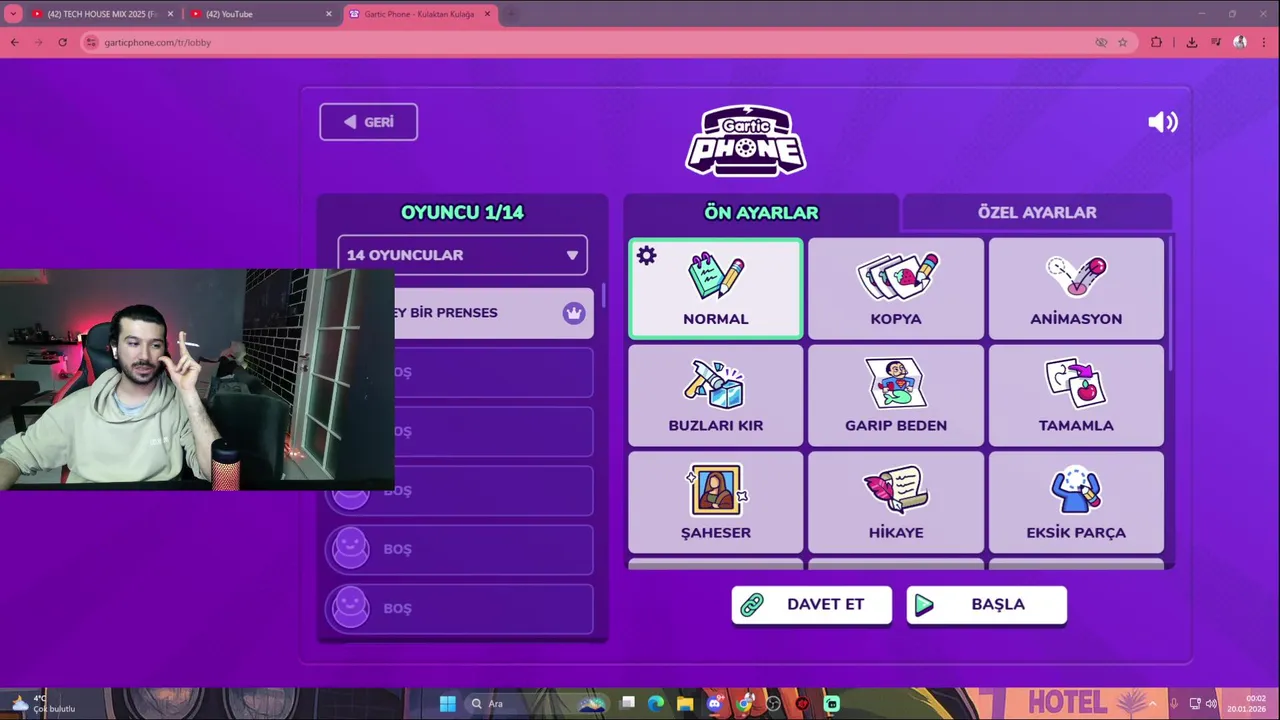Open File Explorer from the taskbar

[685, 703]
